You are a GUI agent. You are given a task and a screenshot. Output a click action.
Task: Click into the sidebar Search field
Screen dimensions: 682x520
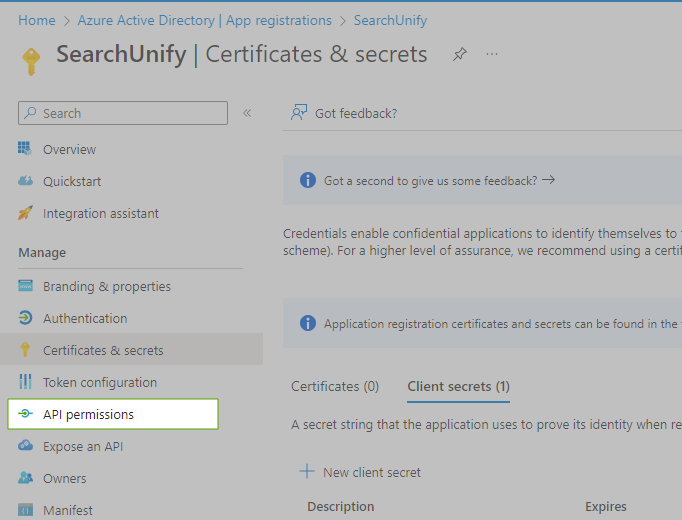coord(130,113)
